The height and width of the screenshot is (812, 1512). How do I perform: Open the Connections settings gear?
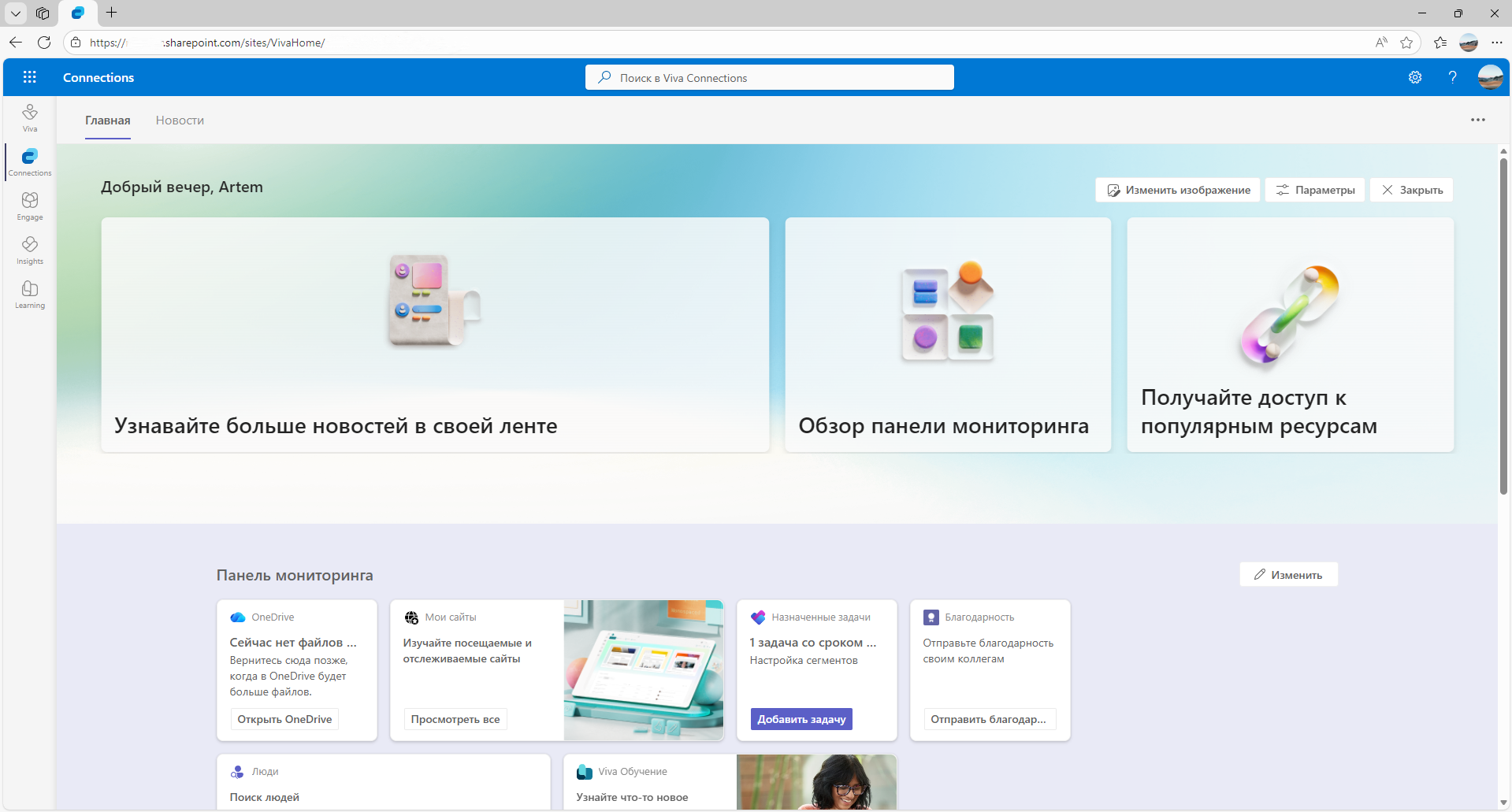[1414, 76]
